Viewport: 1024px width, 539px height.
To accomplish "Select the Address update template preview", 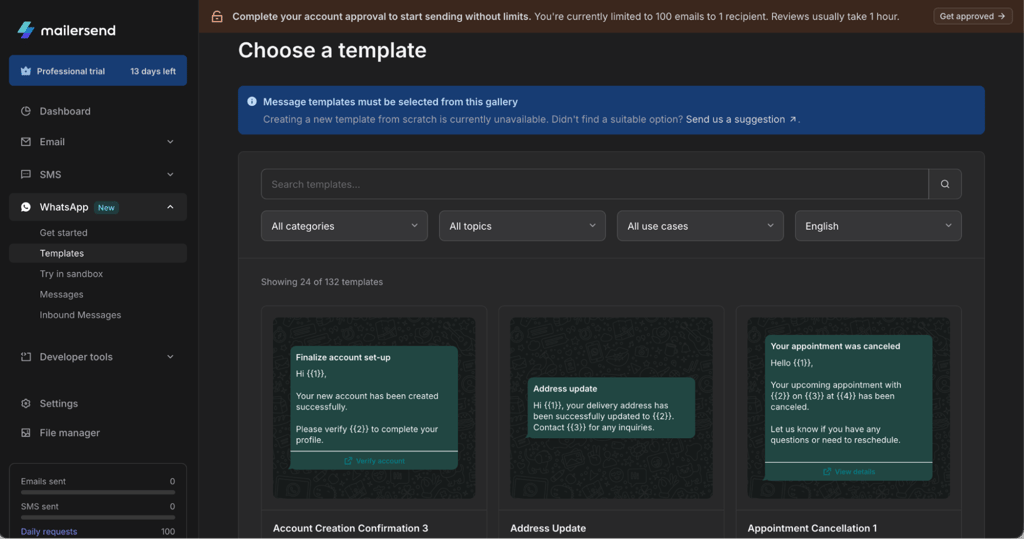I will pyautogui.click(x=611, y=408).
